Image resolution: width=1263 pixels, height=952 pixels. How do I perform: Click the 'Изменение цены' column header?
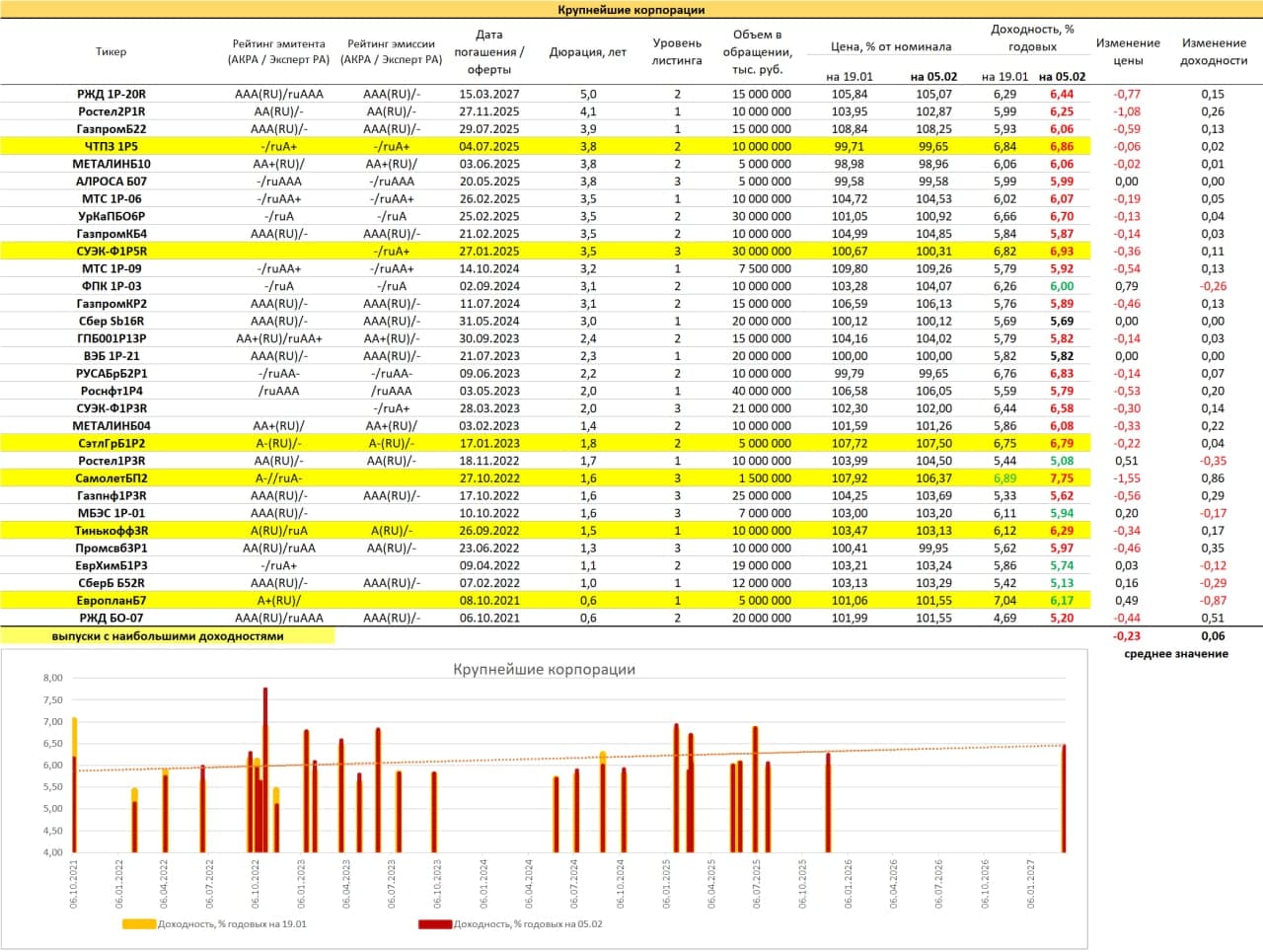tap(1127, 51)
